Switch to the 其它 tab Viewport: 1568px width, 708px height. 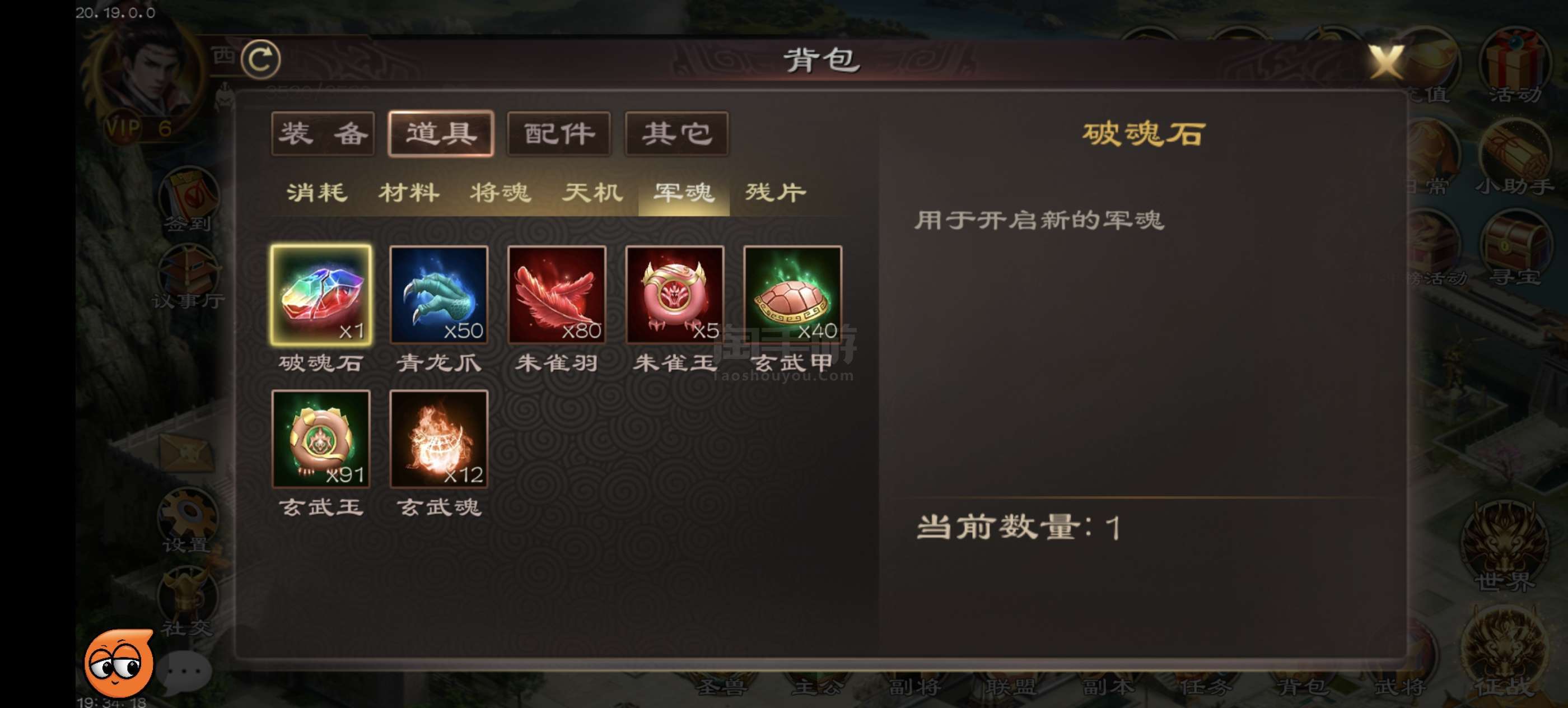tap(677, 133)
